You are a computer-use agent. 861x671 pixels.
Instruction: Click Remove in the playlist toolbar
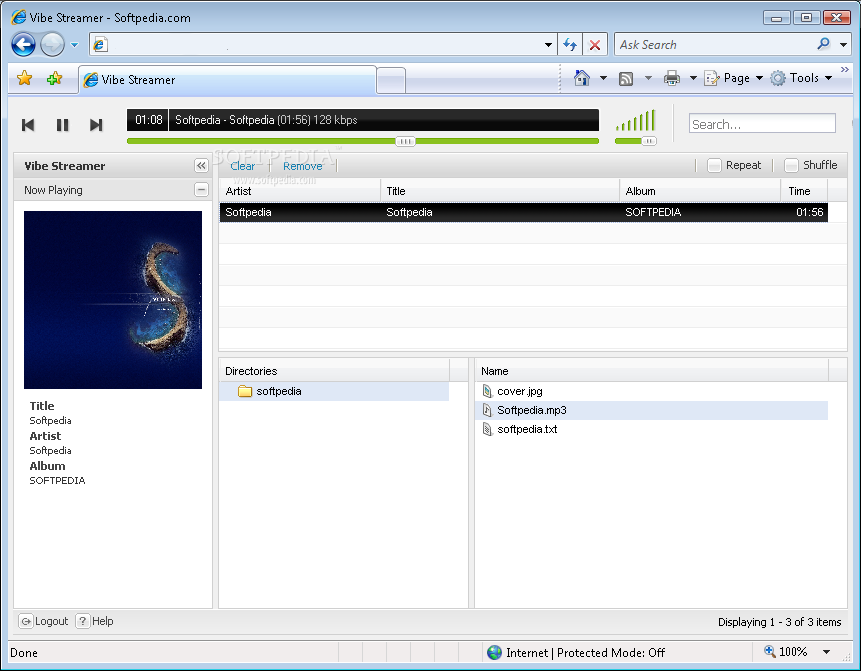[303, 166]
